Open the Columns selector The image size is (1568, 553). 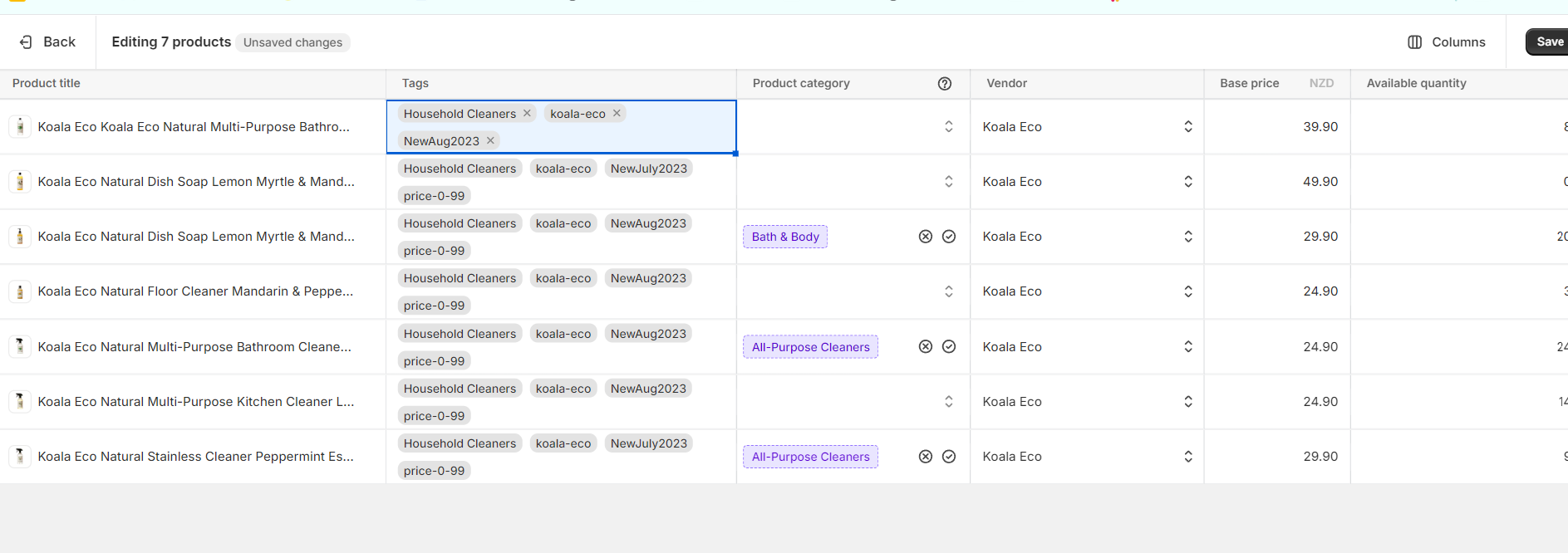[x=1447, y=42]
